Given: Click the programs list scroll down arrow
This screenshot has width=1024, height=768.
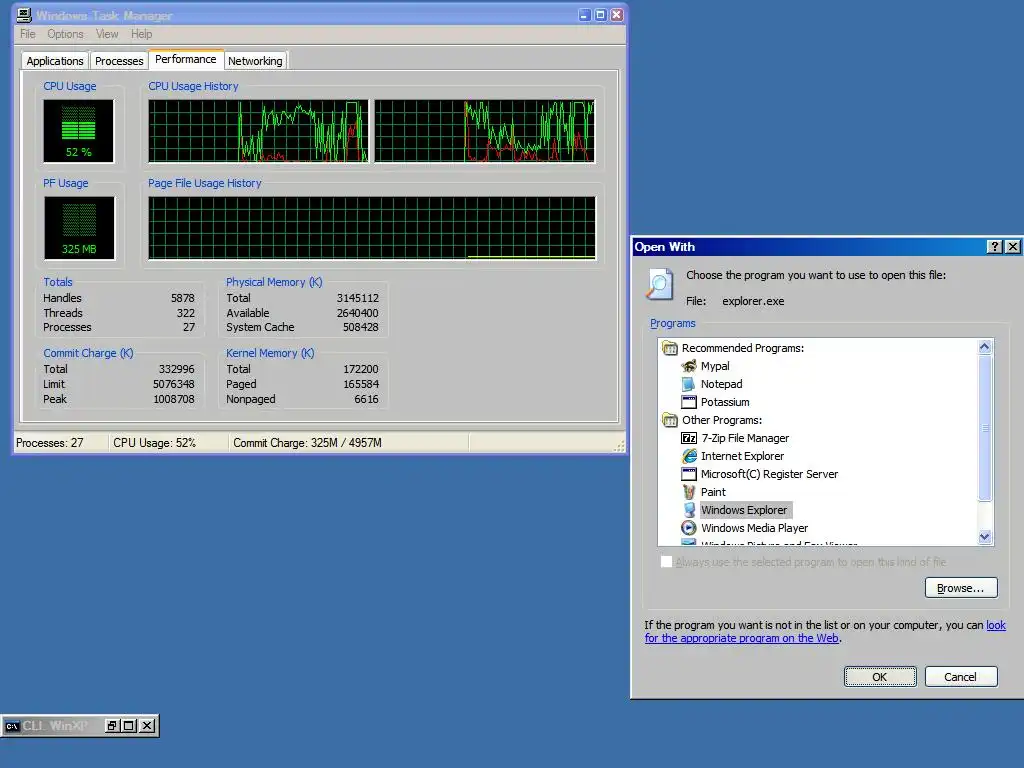Looking at the screenshot, I should (985, 537).
